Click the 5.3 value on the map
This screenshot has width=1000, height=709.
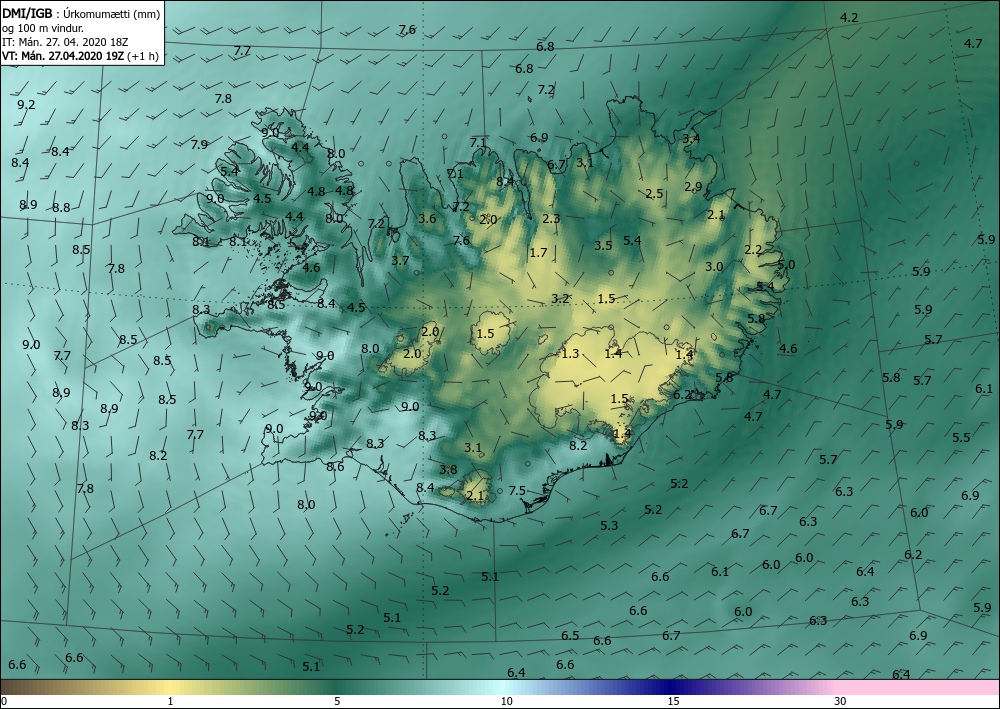609,525
